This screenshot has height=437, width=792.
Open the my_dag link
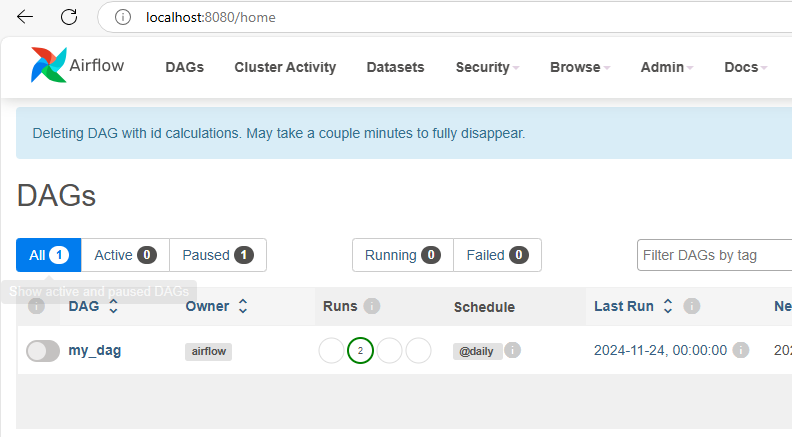point(95,351)
